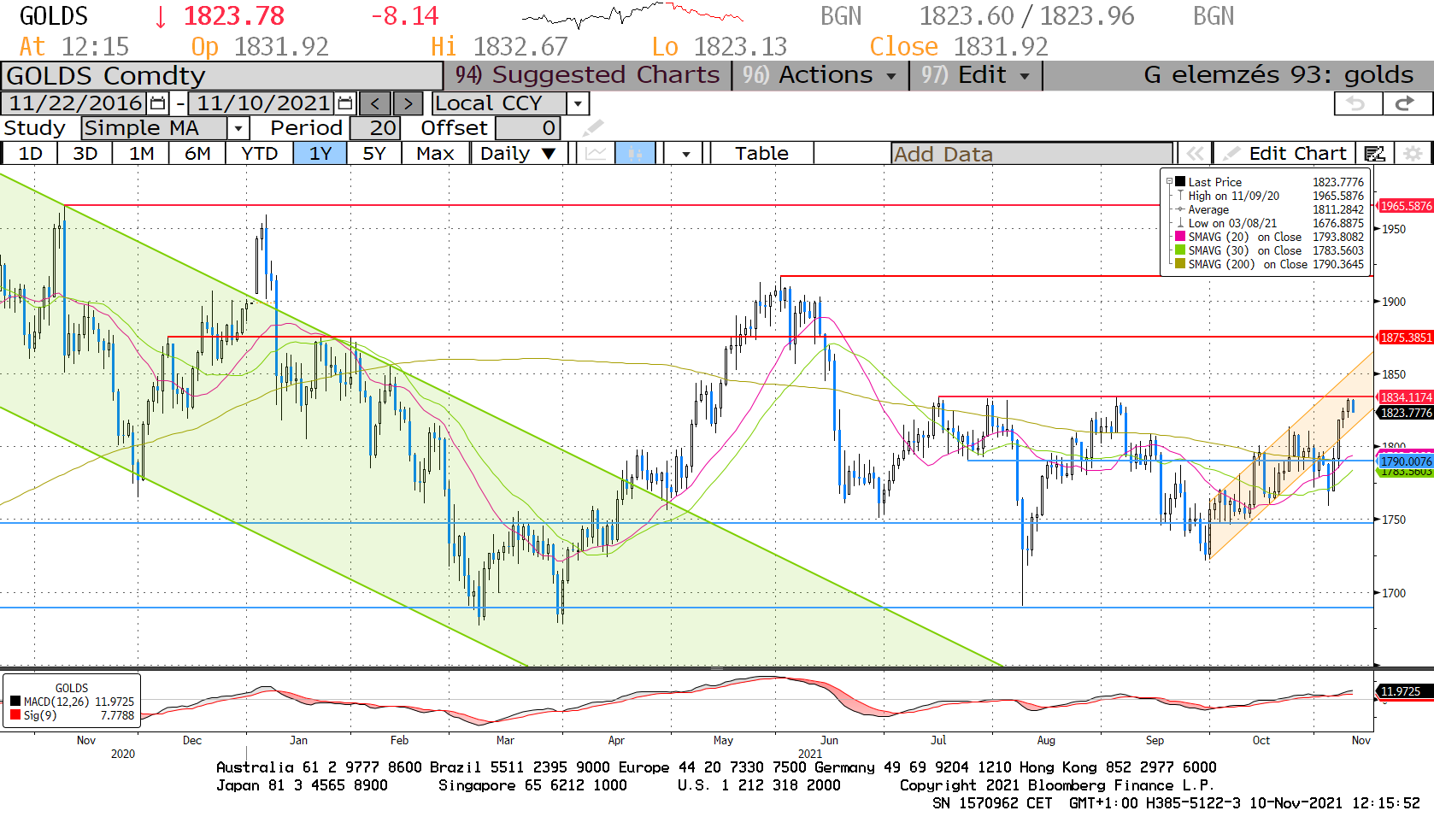Click the G elemzés 93: golds title

(x=1278, y=75)
